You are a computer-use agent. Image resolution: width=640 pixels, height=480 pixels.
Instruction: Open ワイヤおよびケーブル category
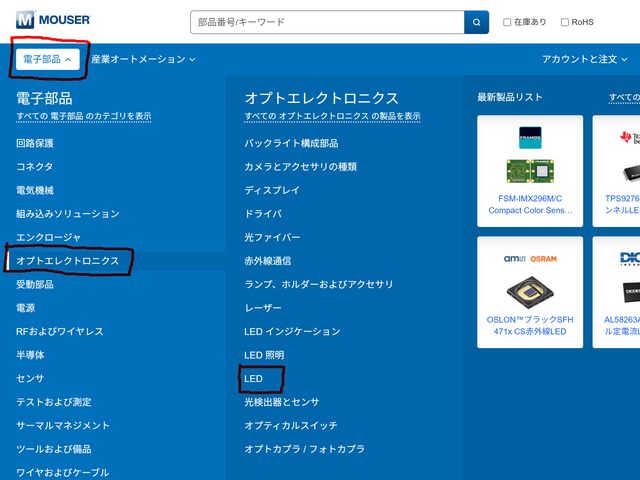(62, 473)
